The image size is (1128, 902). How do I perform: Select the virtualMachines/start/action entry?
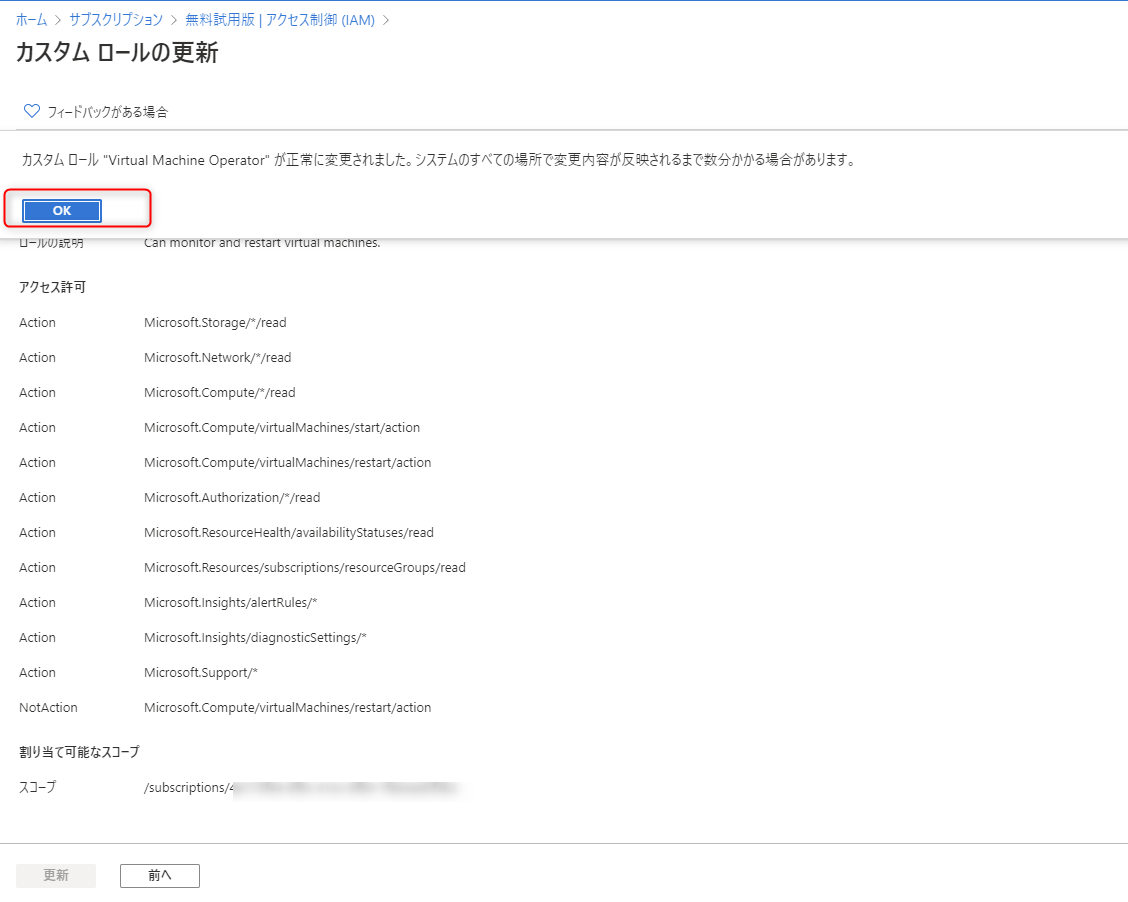click(x=282, y=427)
